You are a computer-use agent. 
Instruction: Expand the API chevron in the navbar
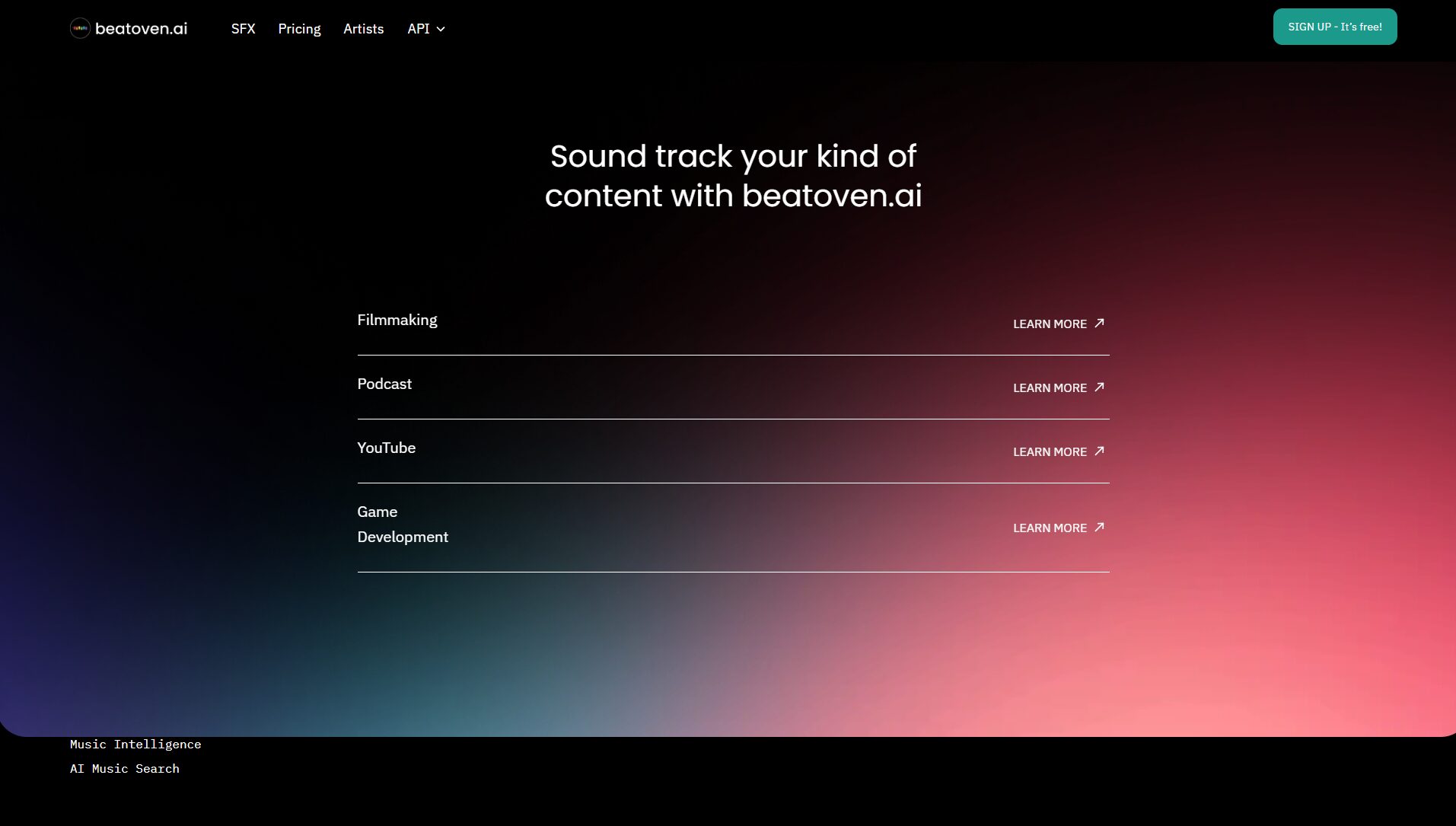(441, 30)
